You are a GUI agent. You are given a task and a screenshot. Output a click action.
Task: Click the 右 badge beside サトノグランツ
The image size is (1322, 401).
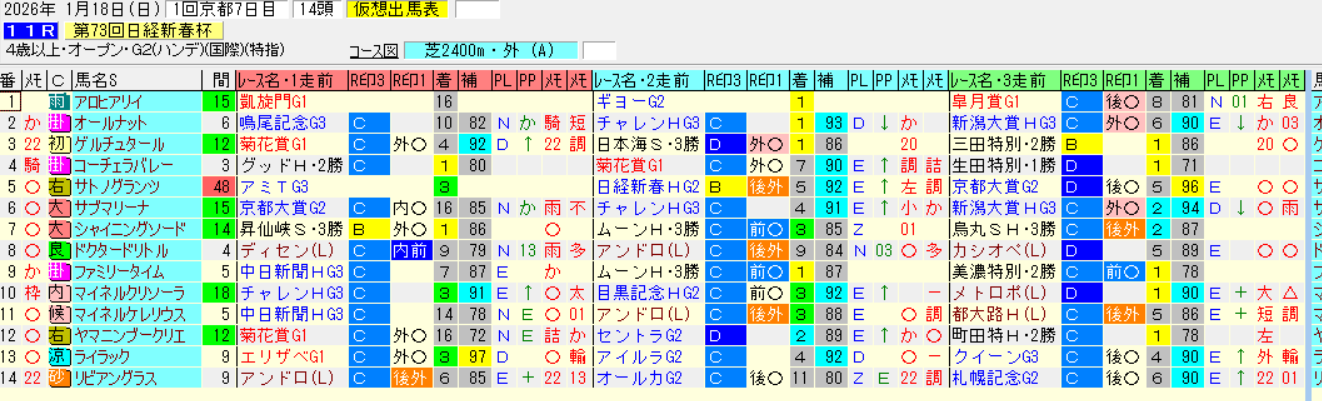(59, 186)
